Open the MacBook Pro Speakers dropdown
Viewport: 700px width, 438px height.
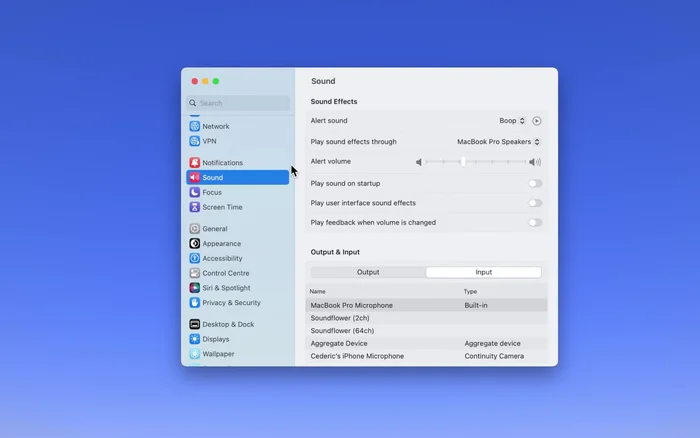(x=498, y=142)
